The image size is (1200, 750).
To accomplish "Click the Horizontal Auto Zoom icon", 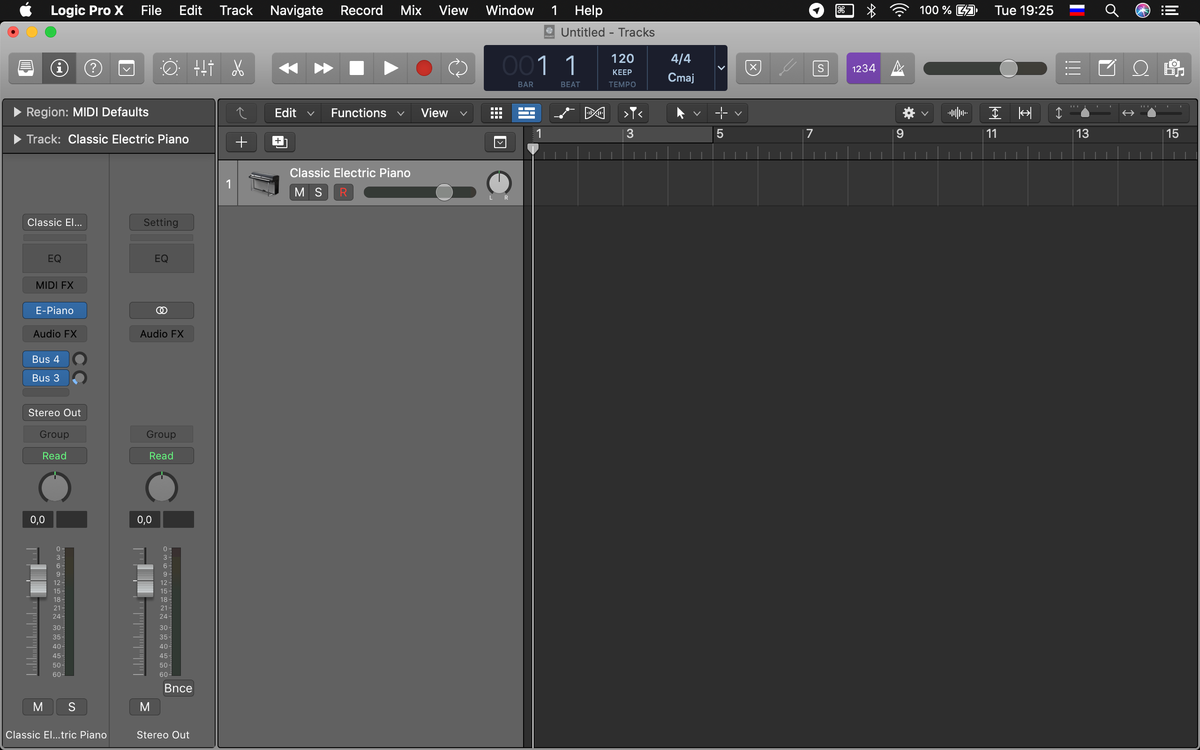I will pos(1025,113).
